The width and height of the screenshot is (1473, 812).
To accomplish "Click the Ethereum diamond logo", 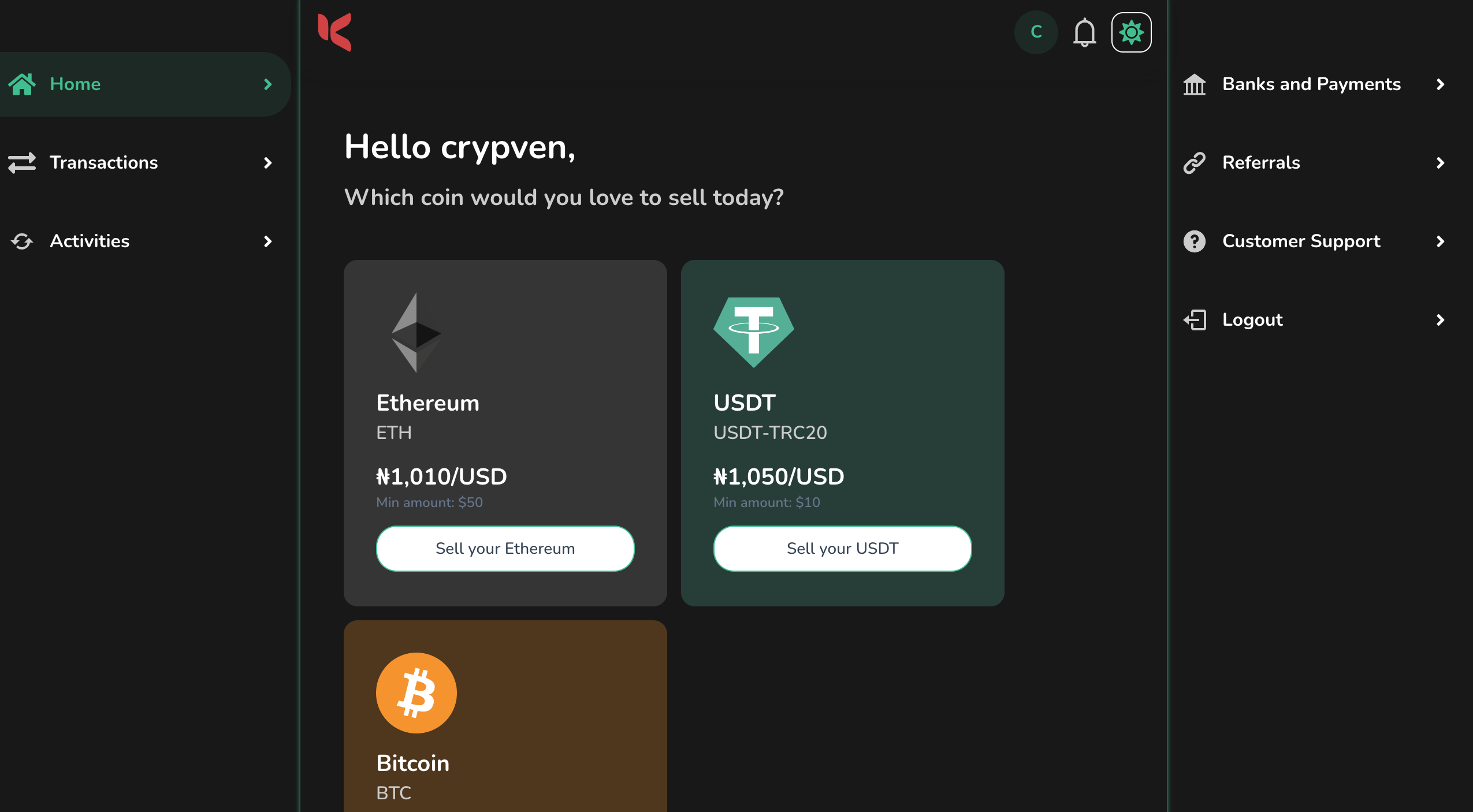I will tap(416, 334).
